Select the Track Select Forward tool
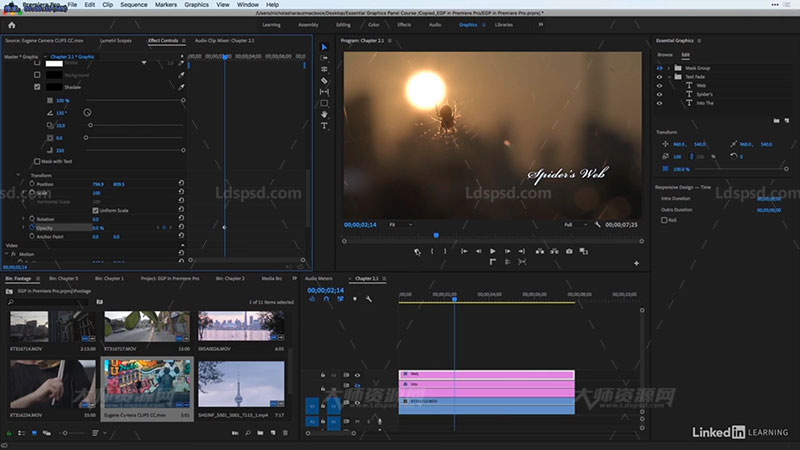The image size is (800, 450). pyautogui.click(x=324, y=58)
